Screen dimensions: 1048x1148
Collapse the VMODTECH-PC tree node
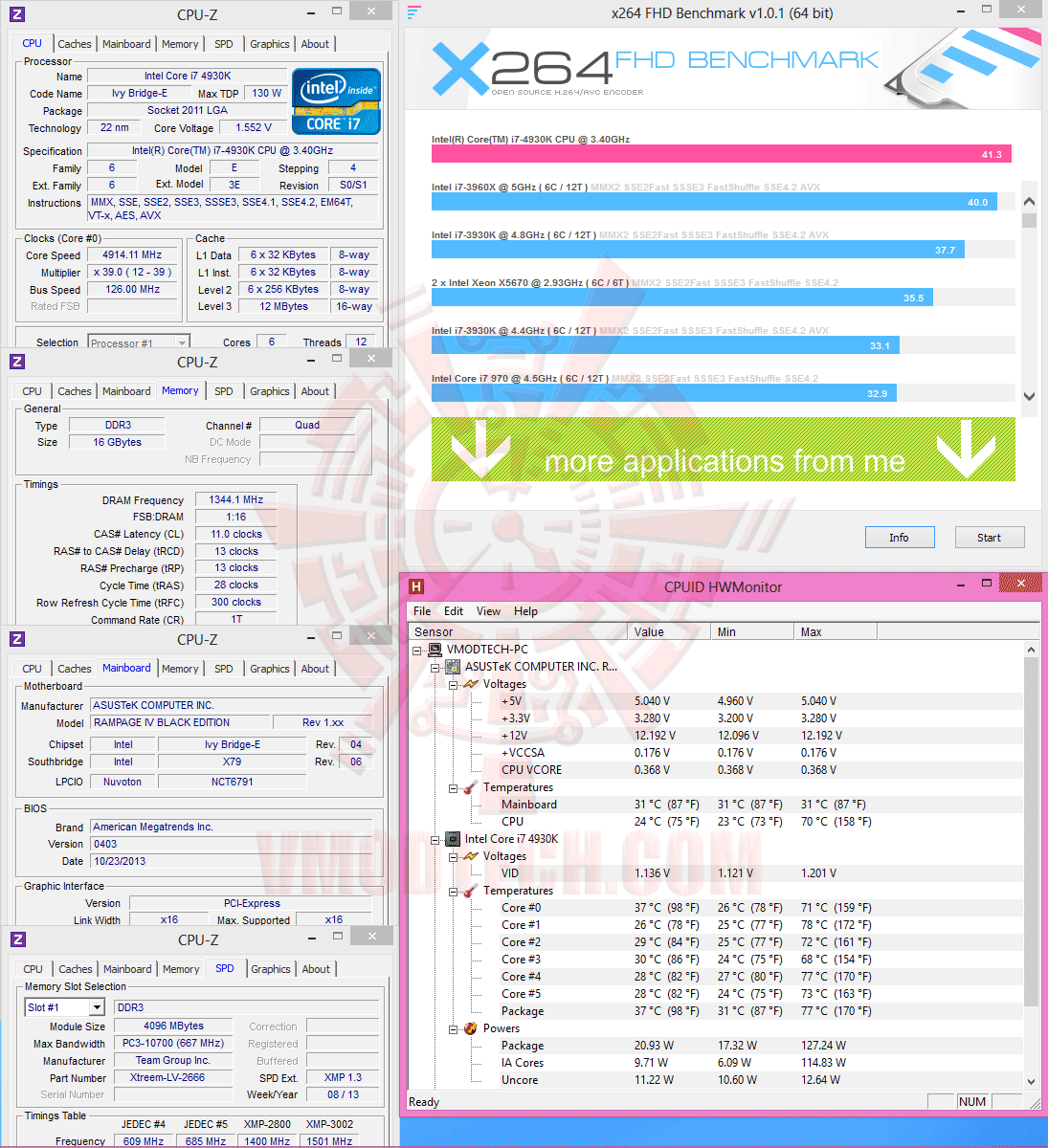pyautogui.click(x=417, y=650)
